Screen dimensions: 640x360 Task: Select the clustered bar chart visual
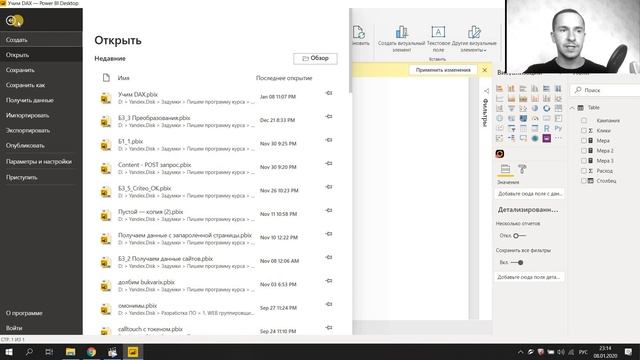[523, 88]
